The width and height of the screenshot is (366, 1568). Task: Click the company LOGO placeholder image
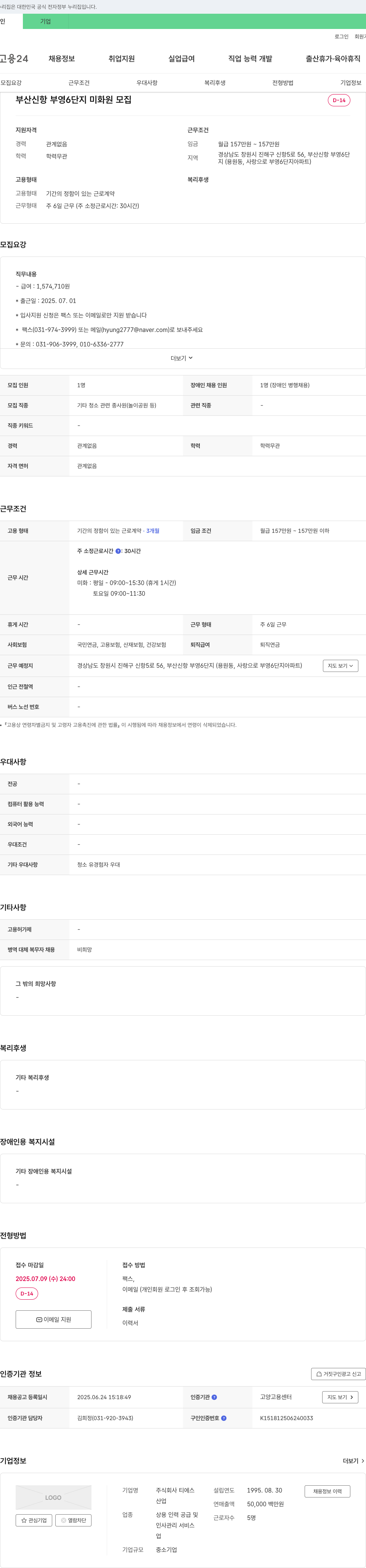(x=53, y=1497)
